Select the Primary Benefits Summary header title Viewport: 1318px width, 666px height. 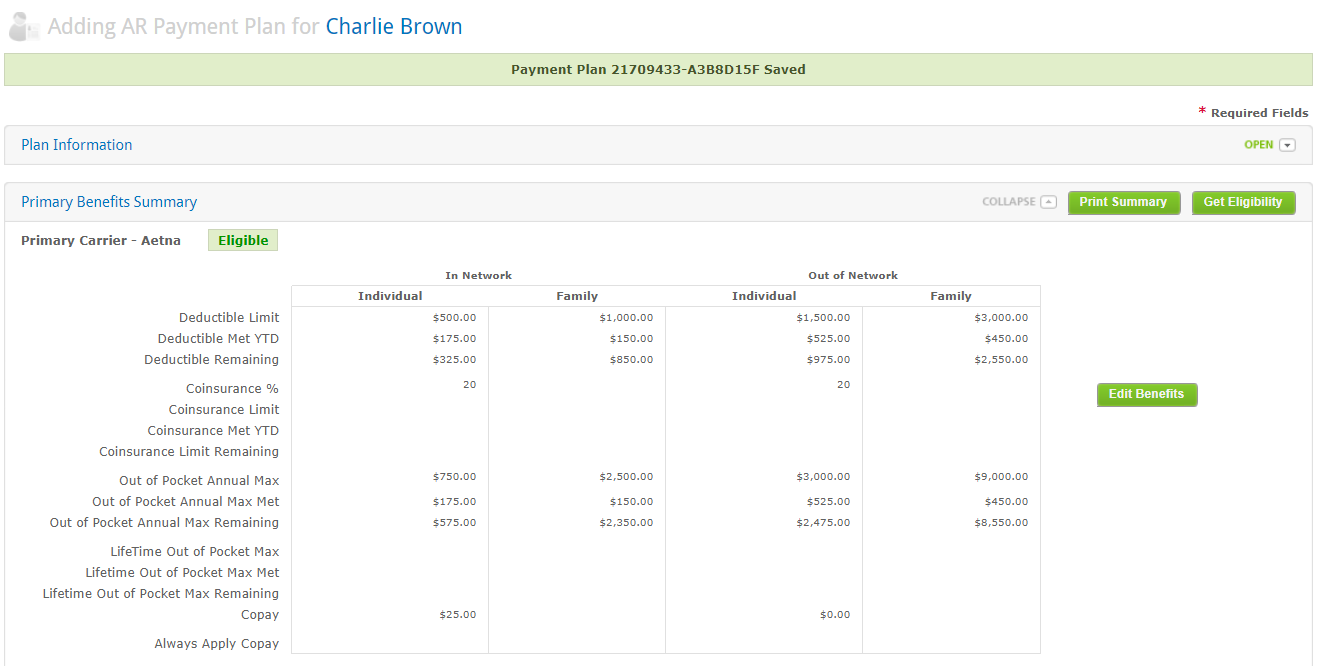[109, 202]
